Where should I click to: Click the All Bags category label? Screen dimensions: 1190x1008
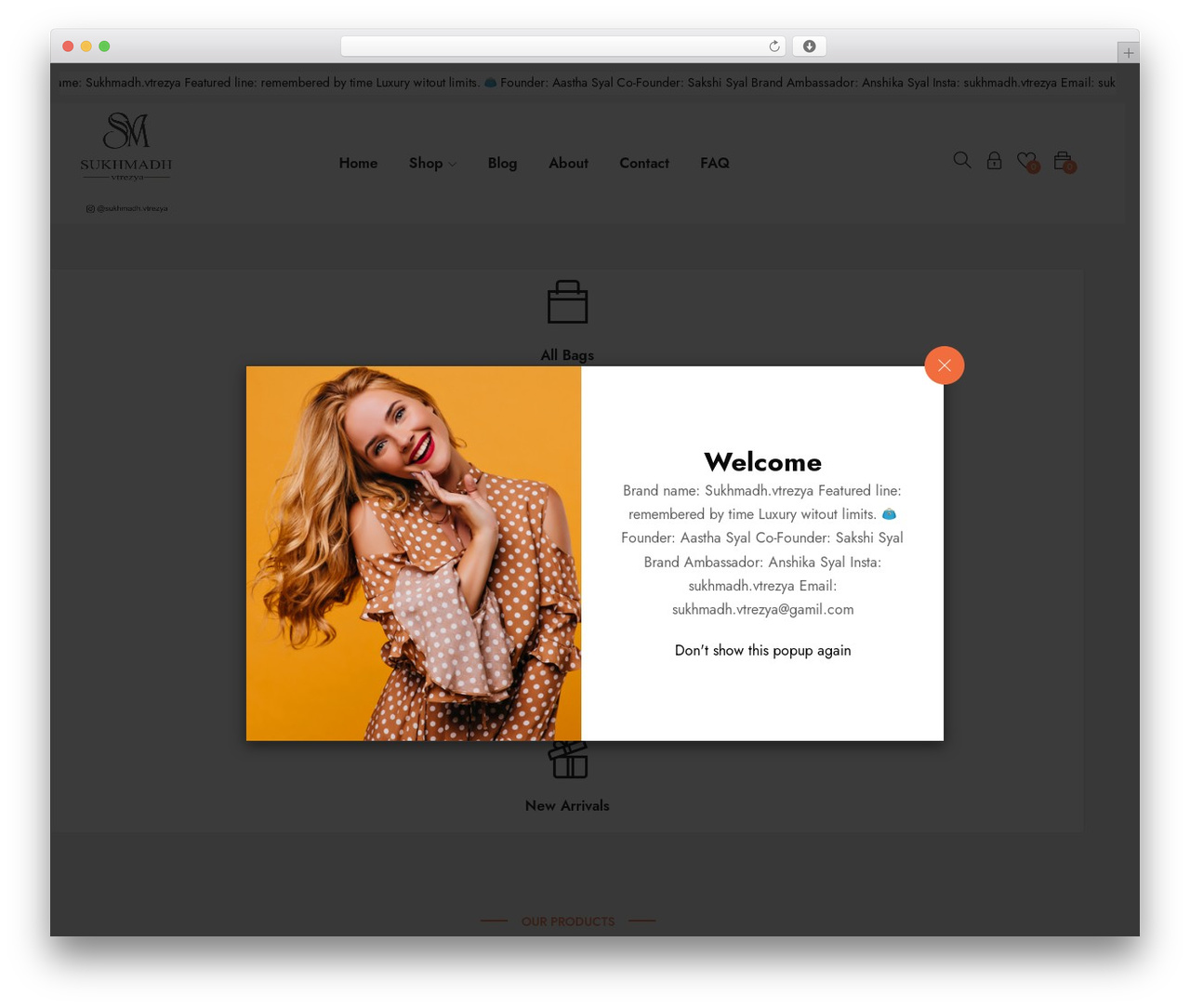click(567, 355)
